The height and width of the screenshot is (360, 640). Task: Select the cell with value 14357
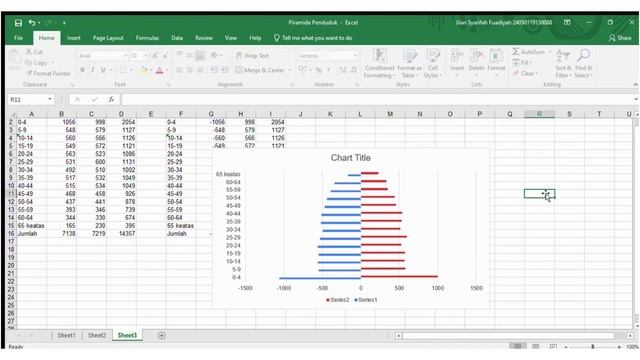(121, 234)
